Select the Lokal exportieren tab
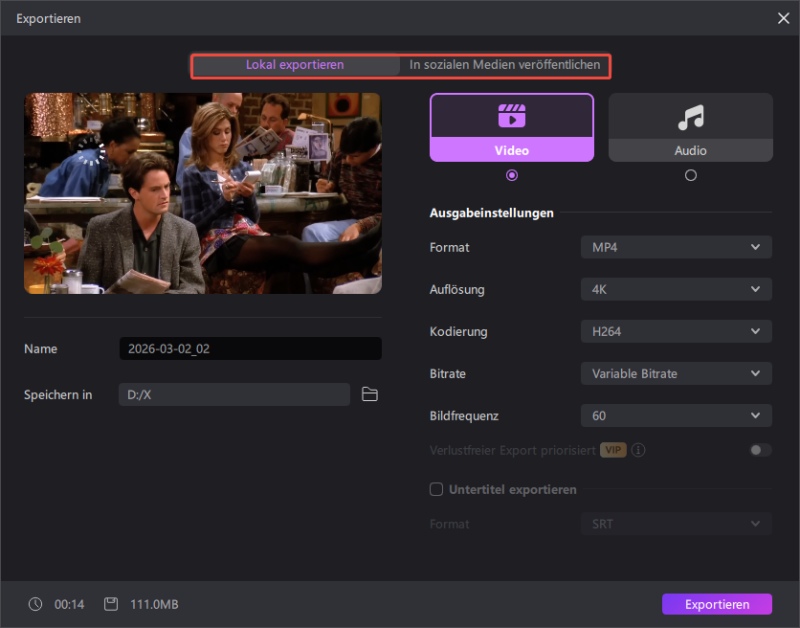The image size is (800, 628). coord(295,64)
